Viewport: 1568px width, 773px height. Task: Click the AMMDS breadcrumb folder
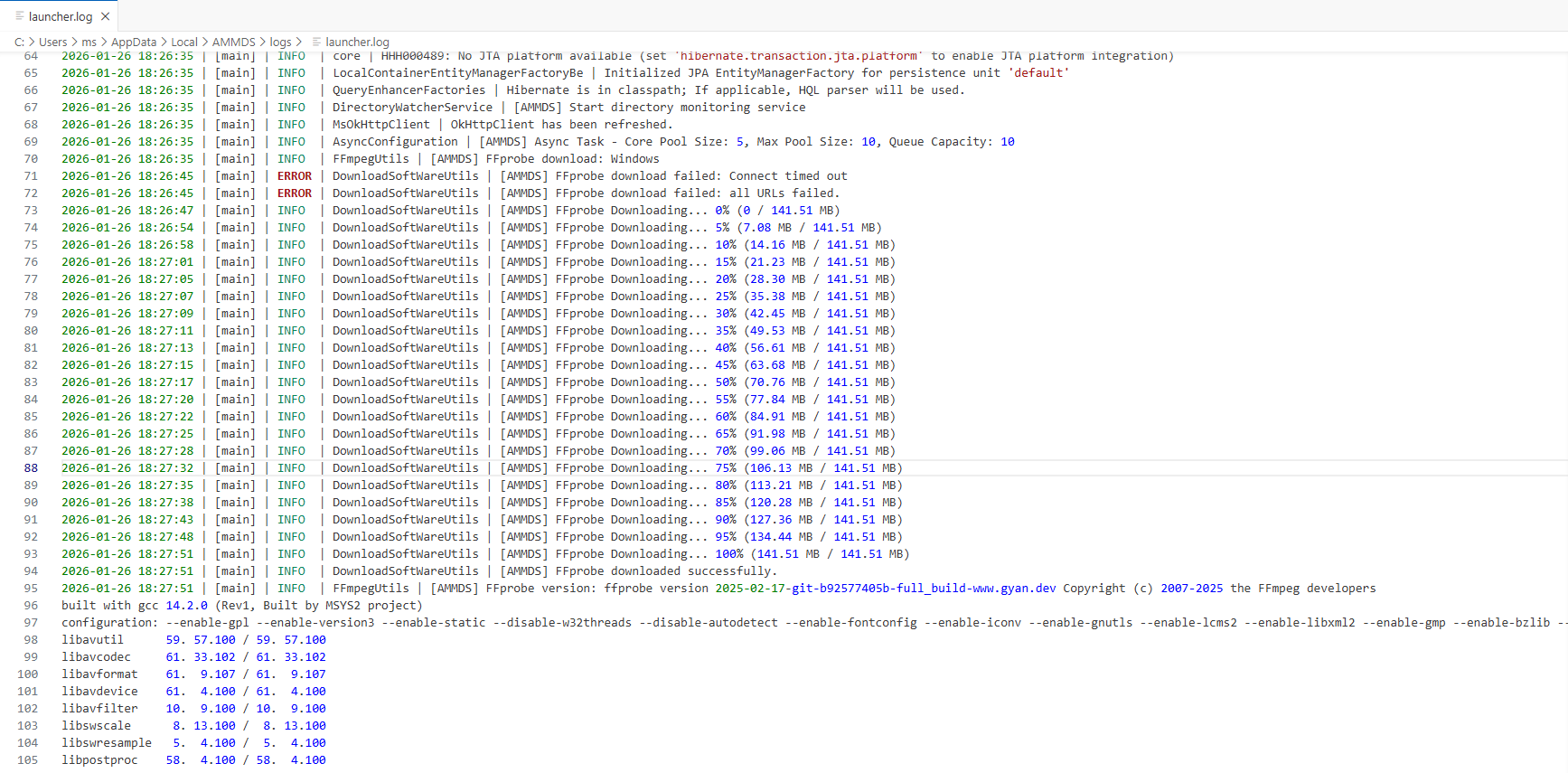(233, 42)
